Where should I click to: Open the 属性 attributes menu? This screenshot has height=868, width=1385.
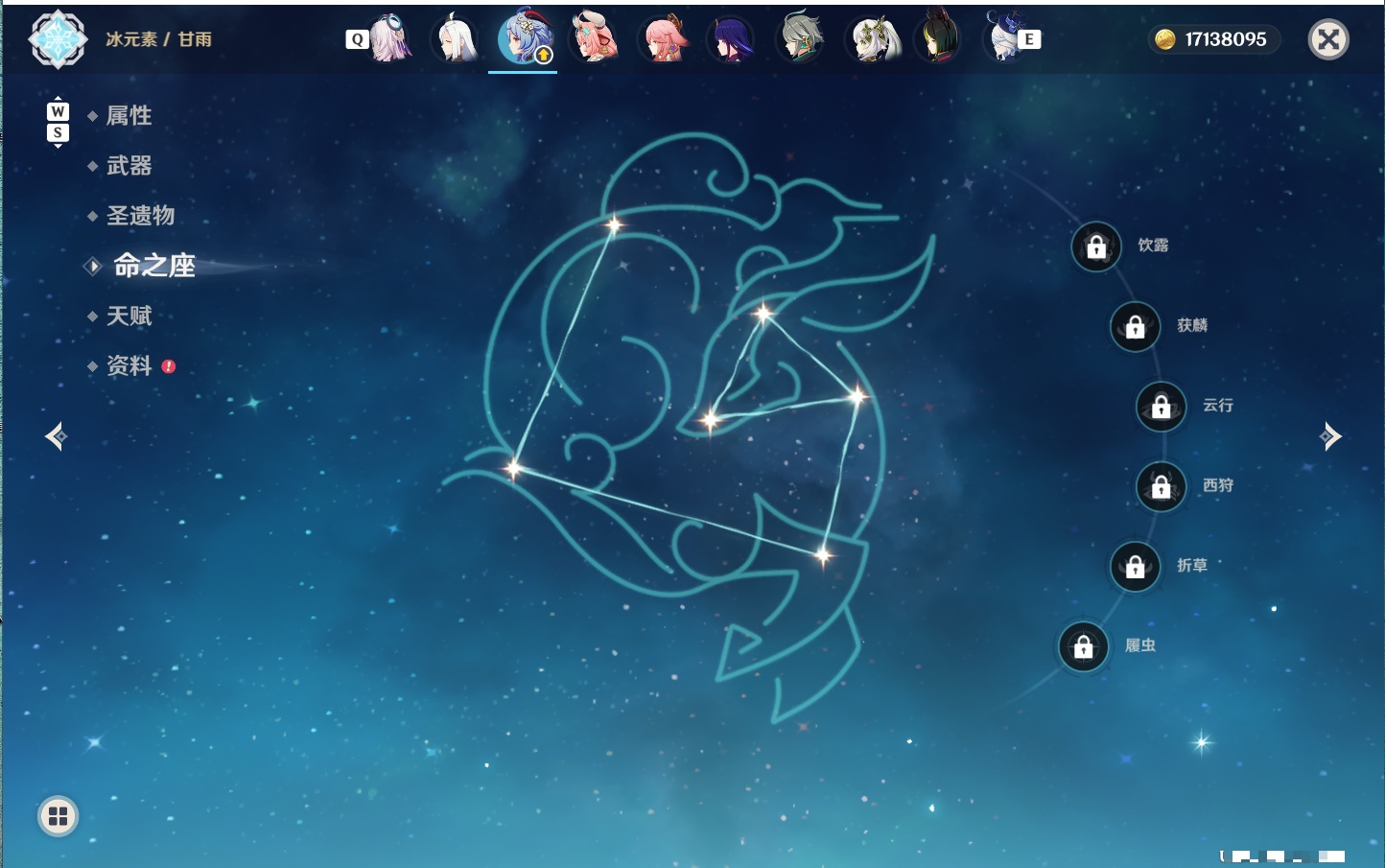click(x=129, y=116)
